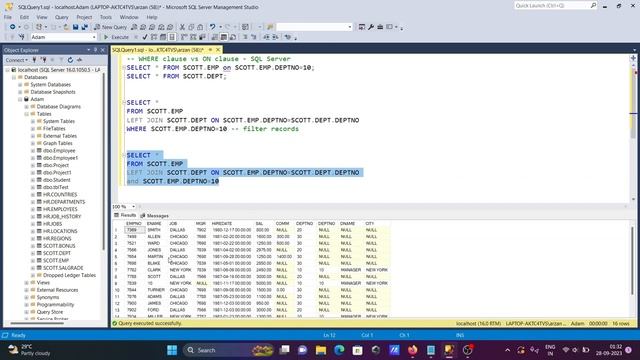
Task: Open the zoom 100 % dropdown
Action: tap(133, 207)
